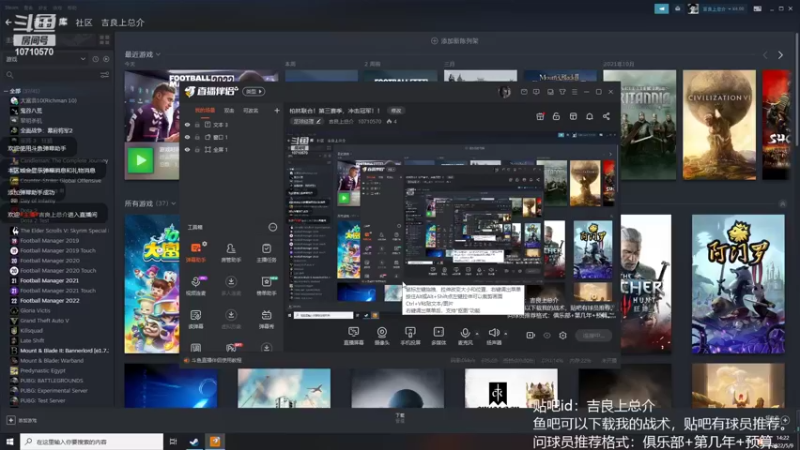800x450 pixels.
Task: Open the 社区 community tab in Steam
Action: click(84, 22)
